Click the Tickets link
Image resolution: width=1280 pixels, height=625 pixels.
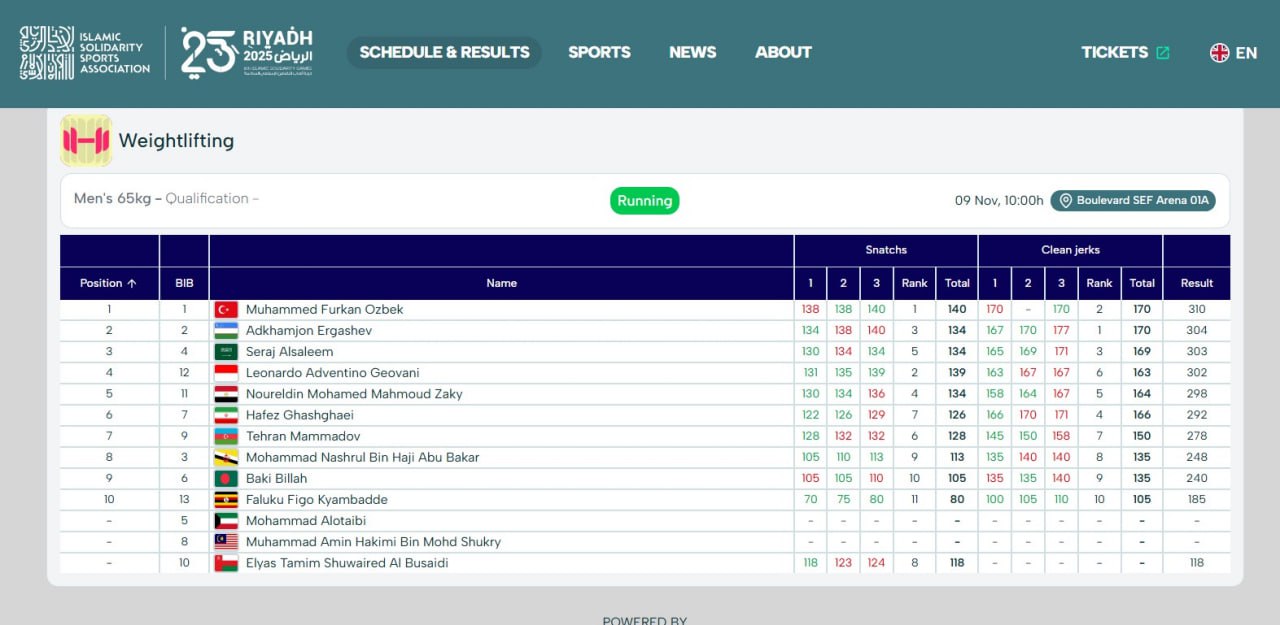(x=1114, y=52)
